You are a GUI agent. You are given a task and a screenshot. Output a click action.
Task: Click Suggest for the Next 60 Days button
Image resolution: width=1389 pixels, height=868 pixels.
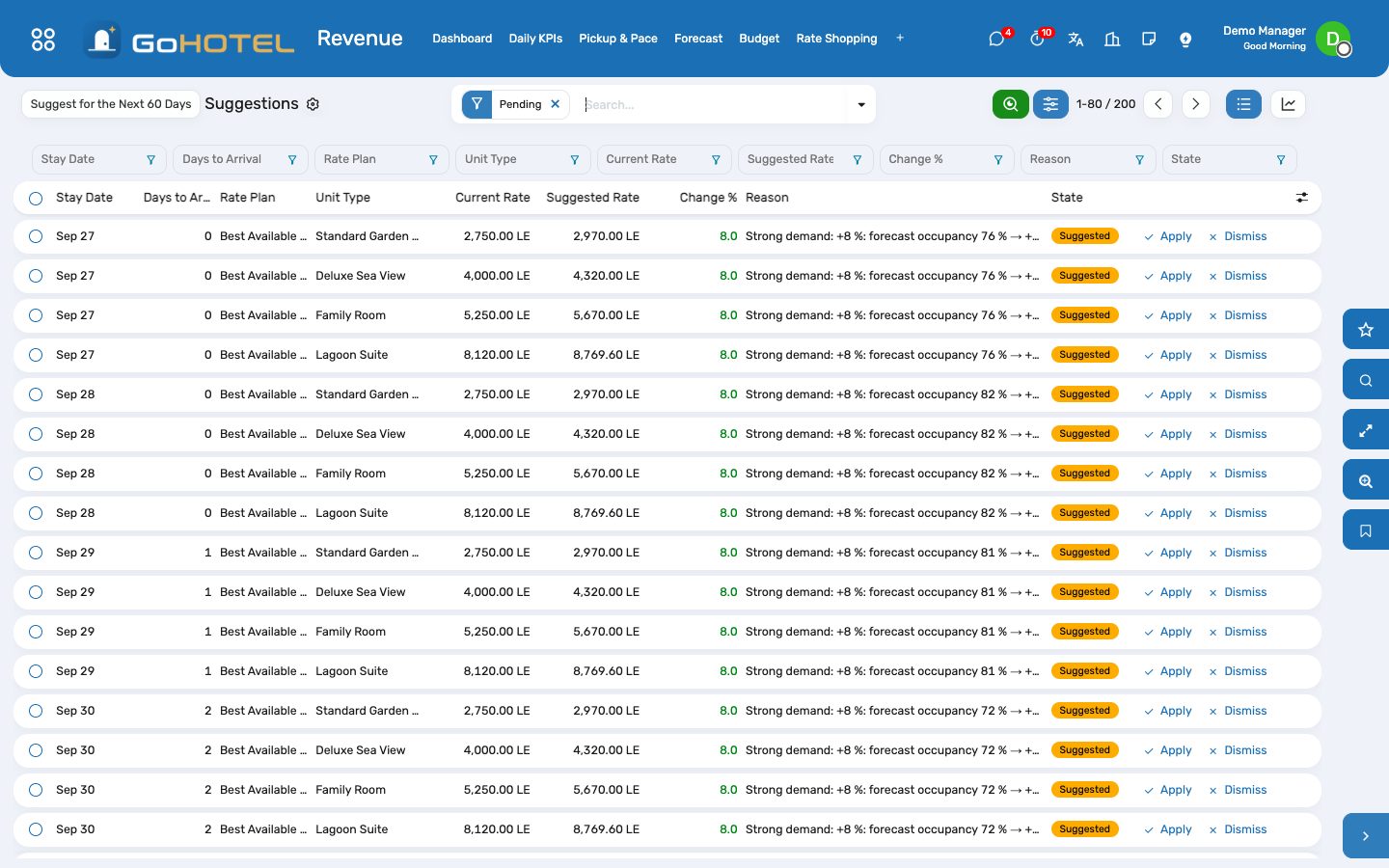point(111,104)
